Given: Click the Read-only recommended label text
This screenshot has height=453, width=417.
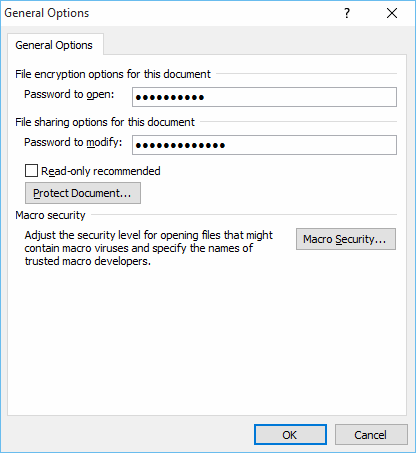Looking at the screenshot, I should point(101,171).
